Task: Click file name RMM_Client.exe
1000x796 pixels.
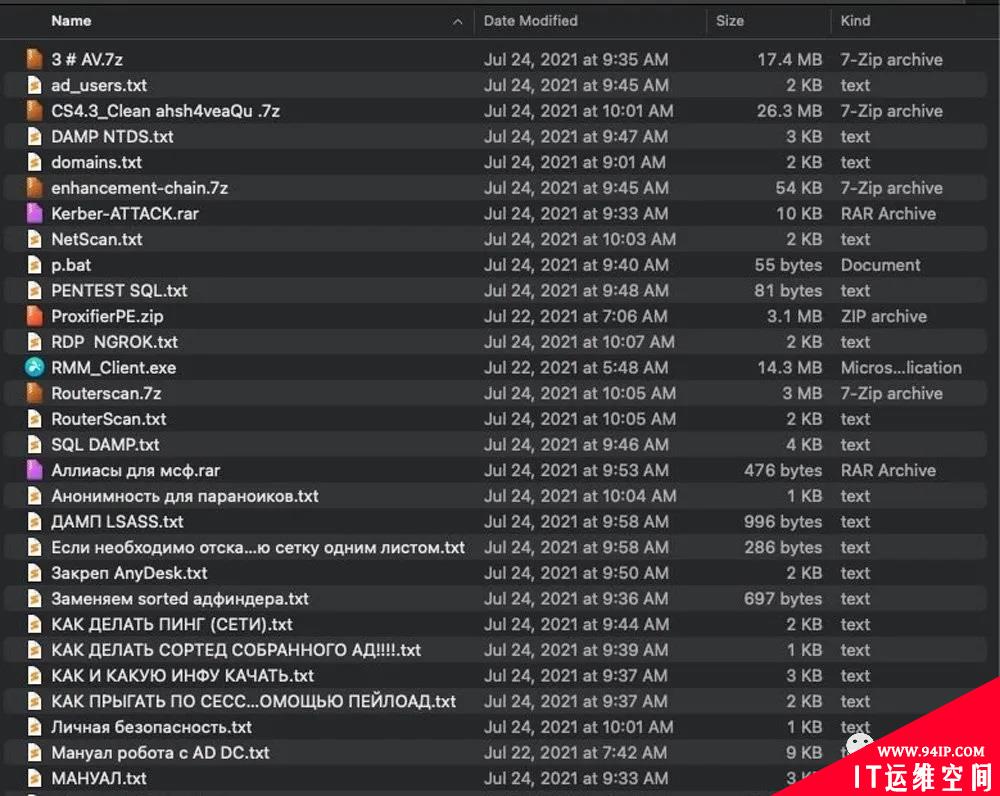Action: pos(114,367)
